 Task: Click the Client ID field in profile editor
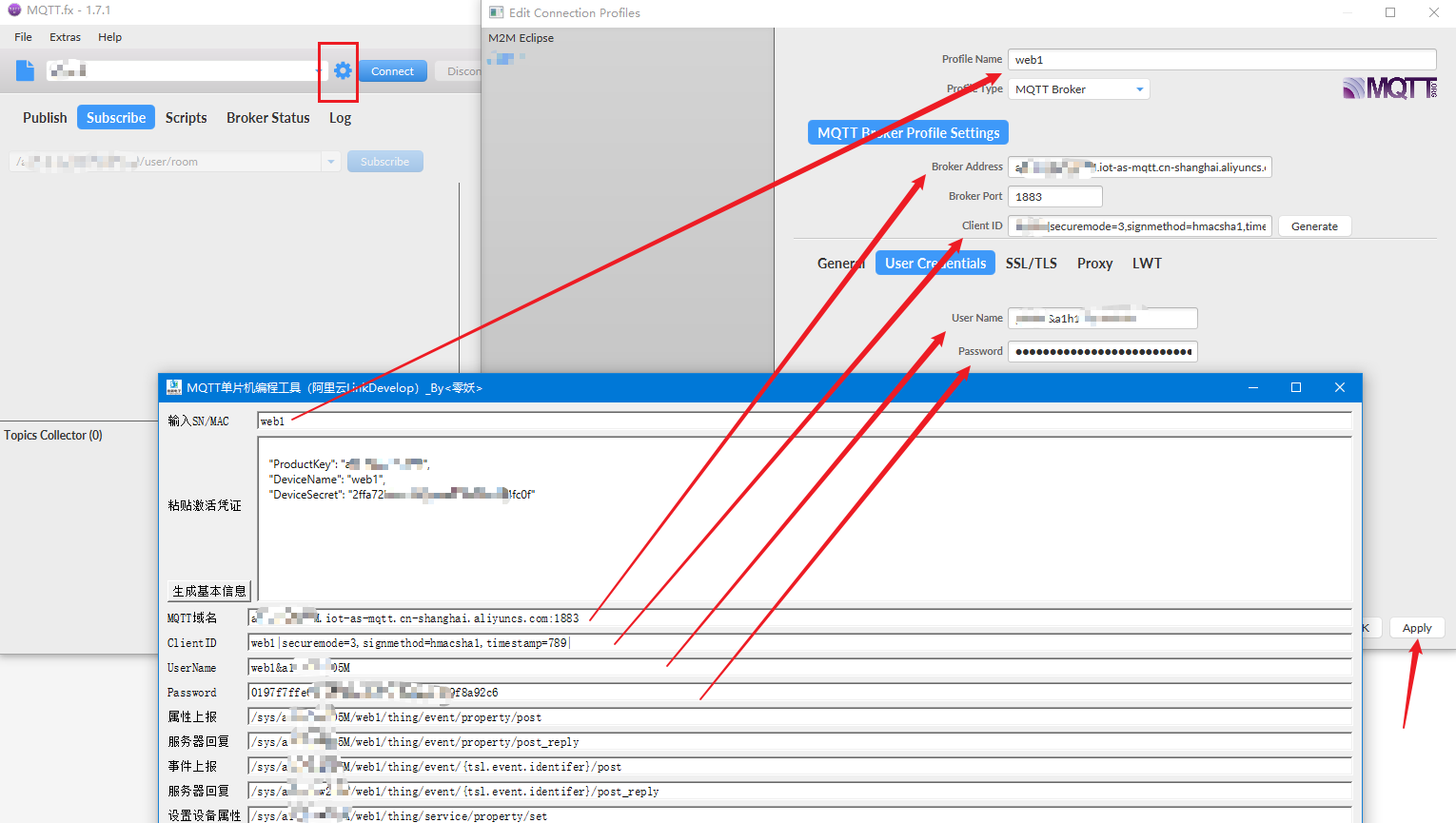(x=1140, y=226)
